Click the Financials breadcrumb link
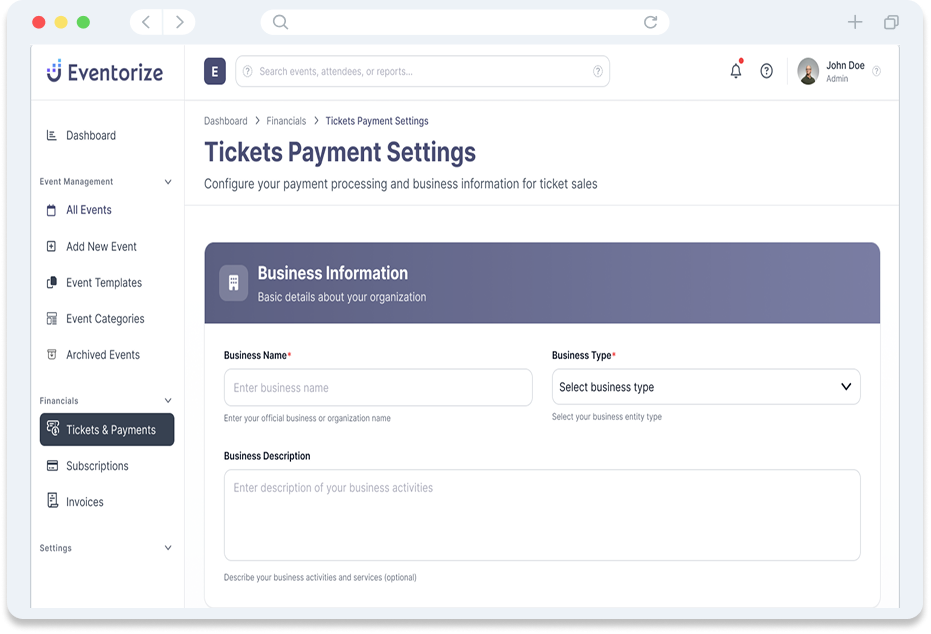 (286, 121)
